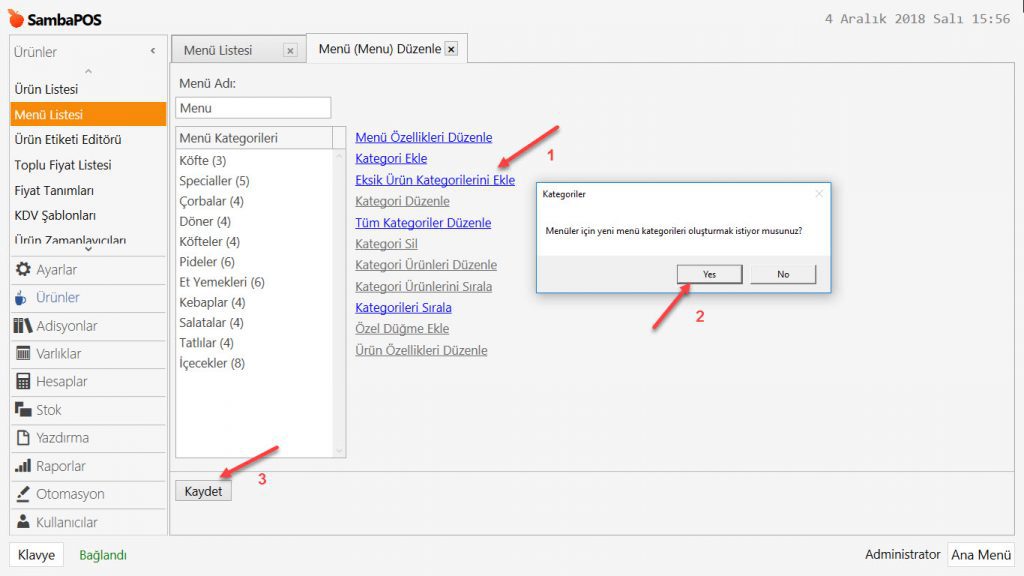The width and height of the screenshot is (1024, 576).
Task: Click the Kaydet button
Action: (203, 491)
